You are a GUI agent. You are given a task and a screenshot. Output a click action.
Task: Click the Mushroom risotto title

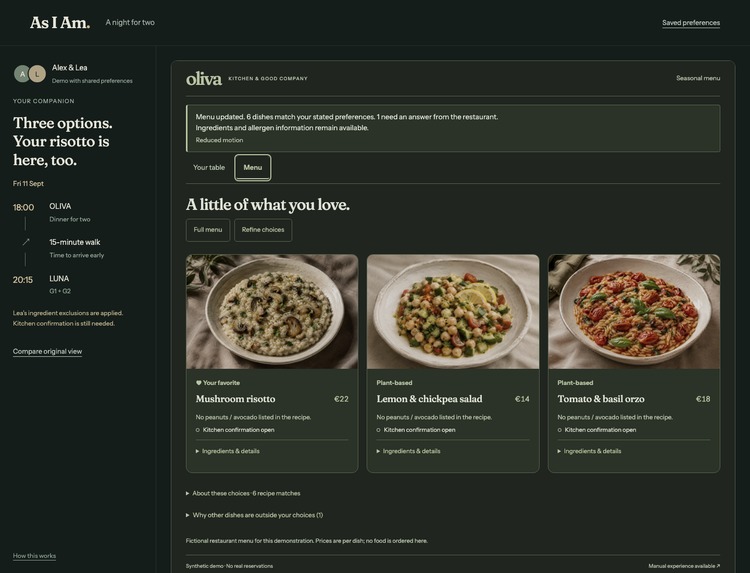[235, 399]
